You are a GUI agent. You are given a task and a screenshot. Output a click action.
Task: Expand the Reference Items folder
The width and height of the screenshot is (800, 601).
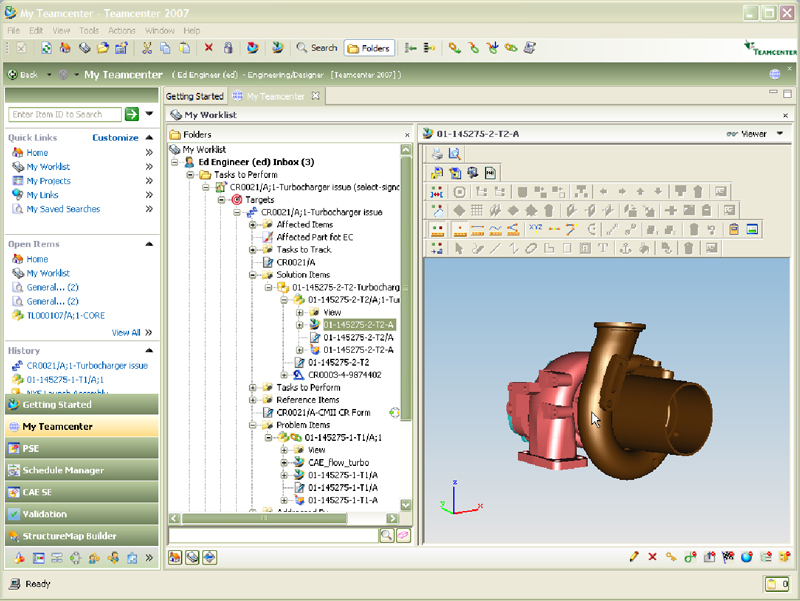pyautogui.click(x=253, y=400)
